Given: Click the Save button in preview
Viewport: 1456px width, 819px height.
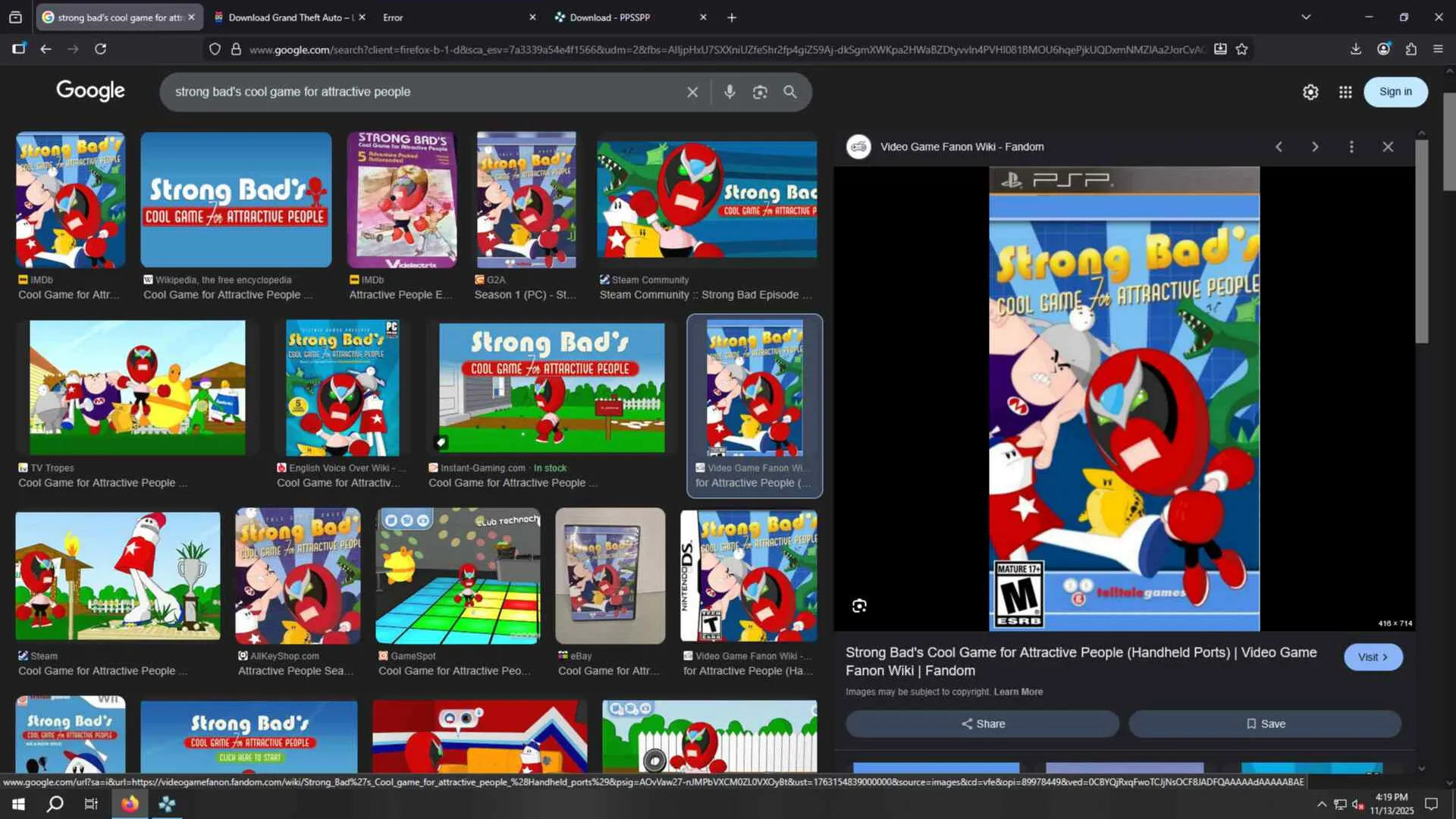Looking at the screenshot, I should 1264,723.
